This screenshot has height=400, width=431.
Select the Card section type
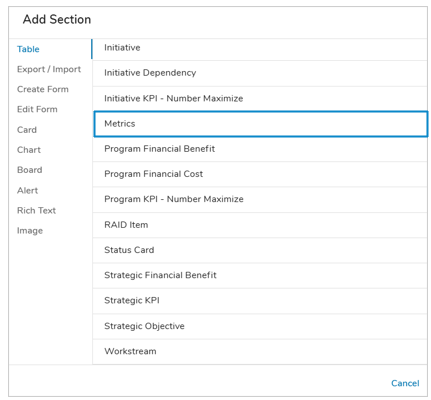point(27,130)
